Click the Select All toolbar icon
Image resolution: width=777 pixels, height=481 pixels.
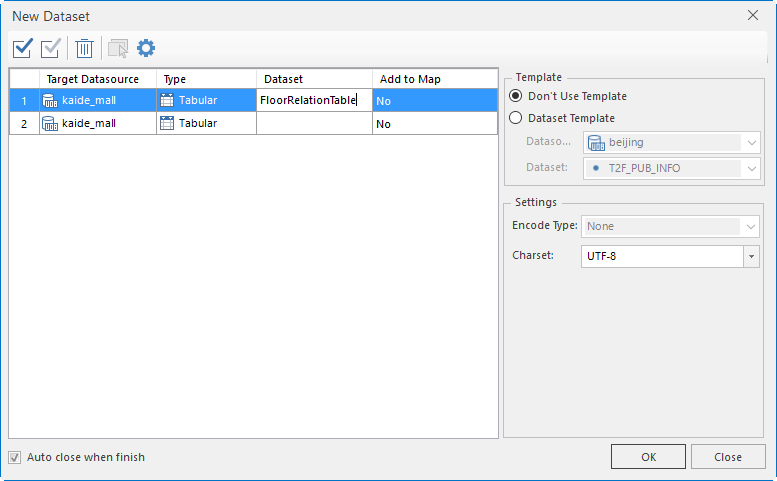[x=23, y=48]
